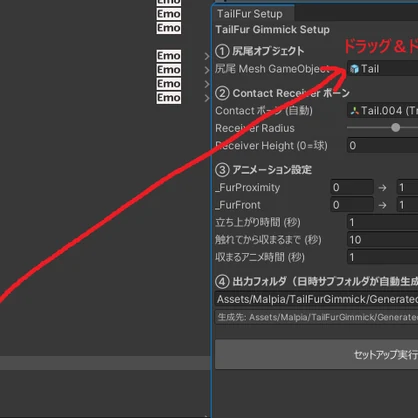Click the Receiver Radius label
The image size is (418, 418).
point(255,128)
